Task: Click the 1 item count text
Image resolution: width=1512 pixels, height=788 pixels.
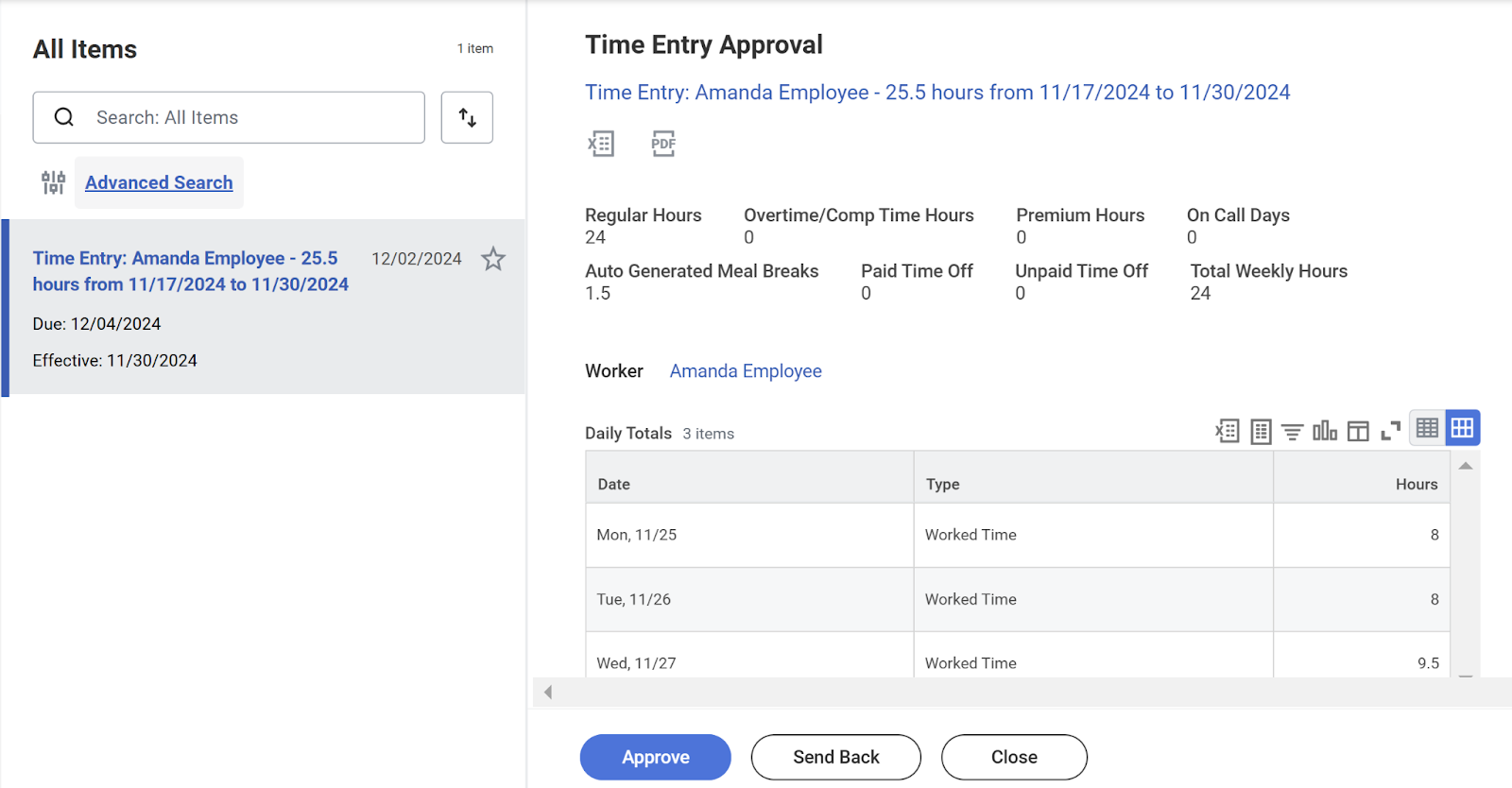Action: pos(475,48)
